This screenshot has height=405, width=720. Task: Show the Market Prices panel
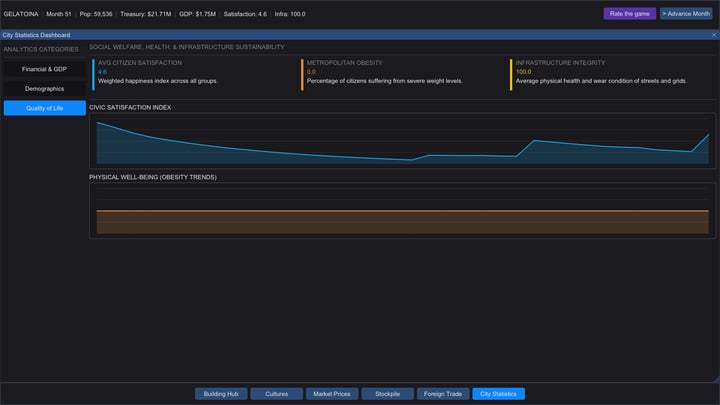coord(332,394)
